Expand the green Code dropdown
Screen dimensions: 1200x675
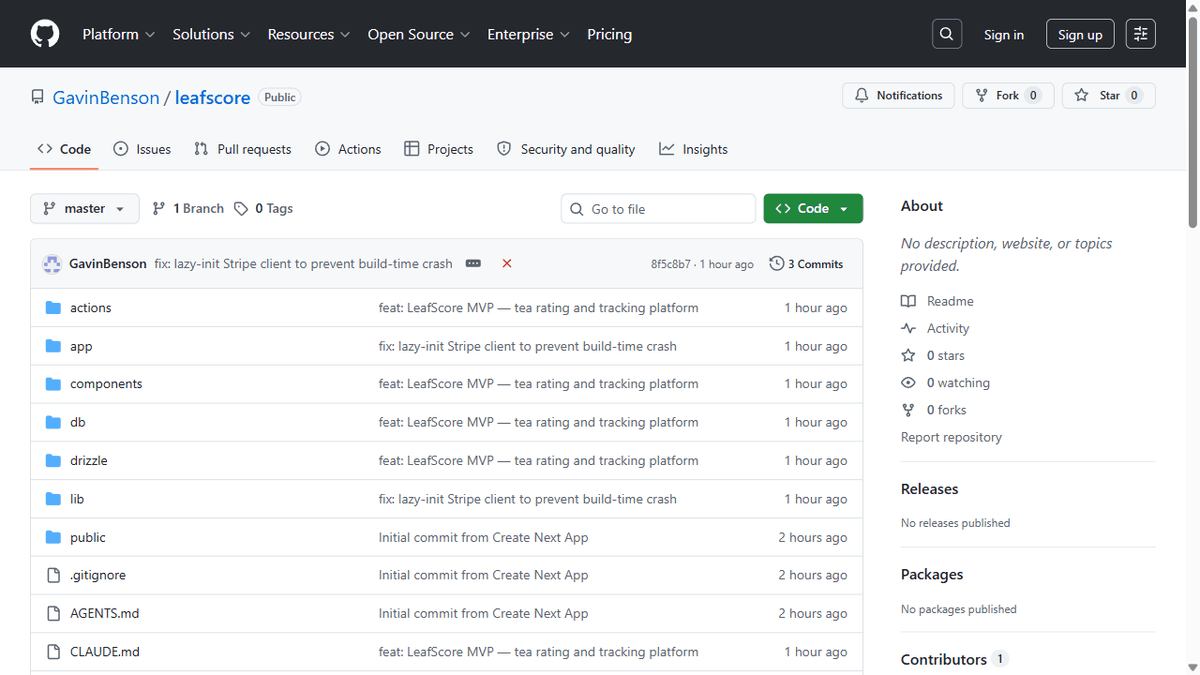(x=813, y=209)
